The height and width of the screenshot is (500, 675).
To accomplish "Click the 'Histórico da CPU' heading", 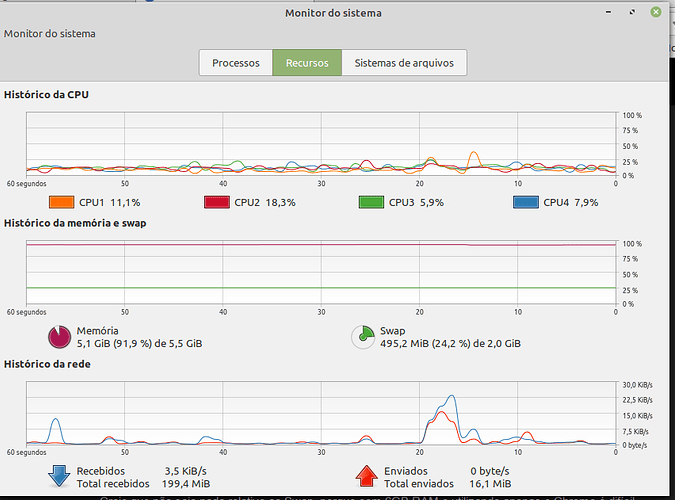I will (46, 95).
